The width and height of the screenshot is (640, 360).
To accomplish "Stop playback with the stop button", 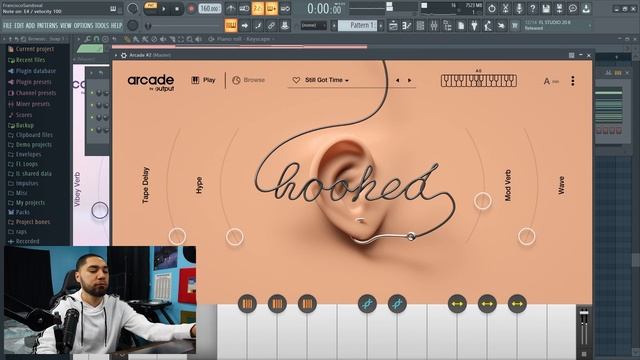I will (177, 9).
